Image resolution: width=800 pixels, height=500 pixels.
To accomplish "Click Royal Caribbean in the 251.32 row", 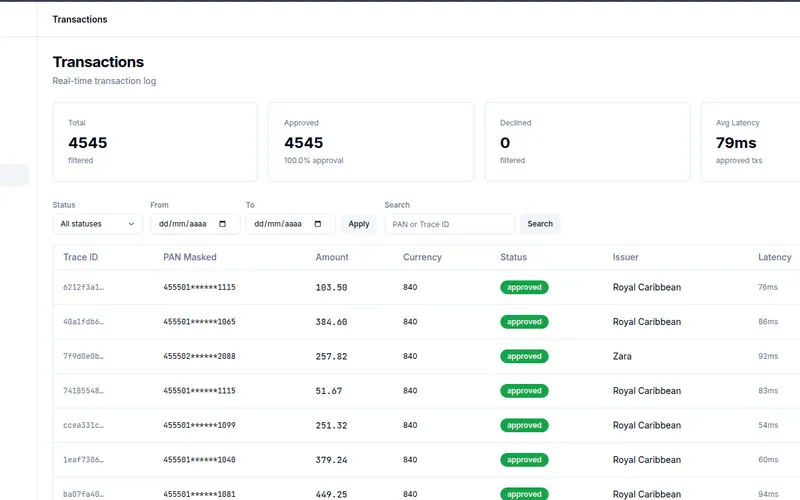I will pyautogui.click(x=646, y=425).
